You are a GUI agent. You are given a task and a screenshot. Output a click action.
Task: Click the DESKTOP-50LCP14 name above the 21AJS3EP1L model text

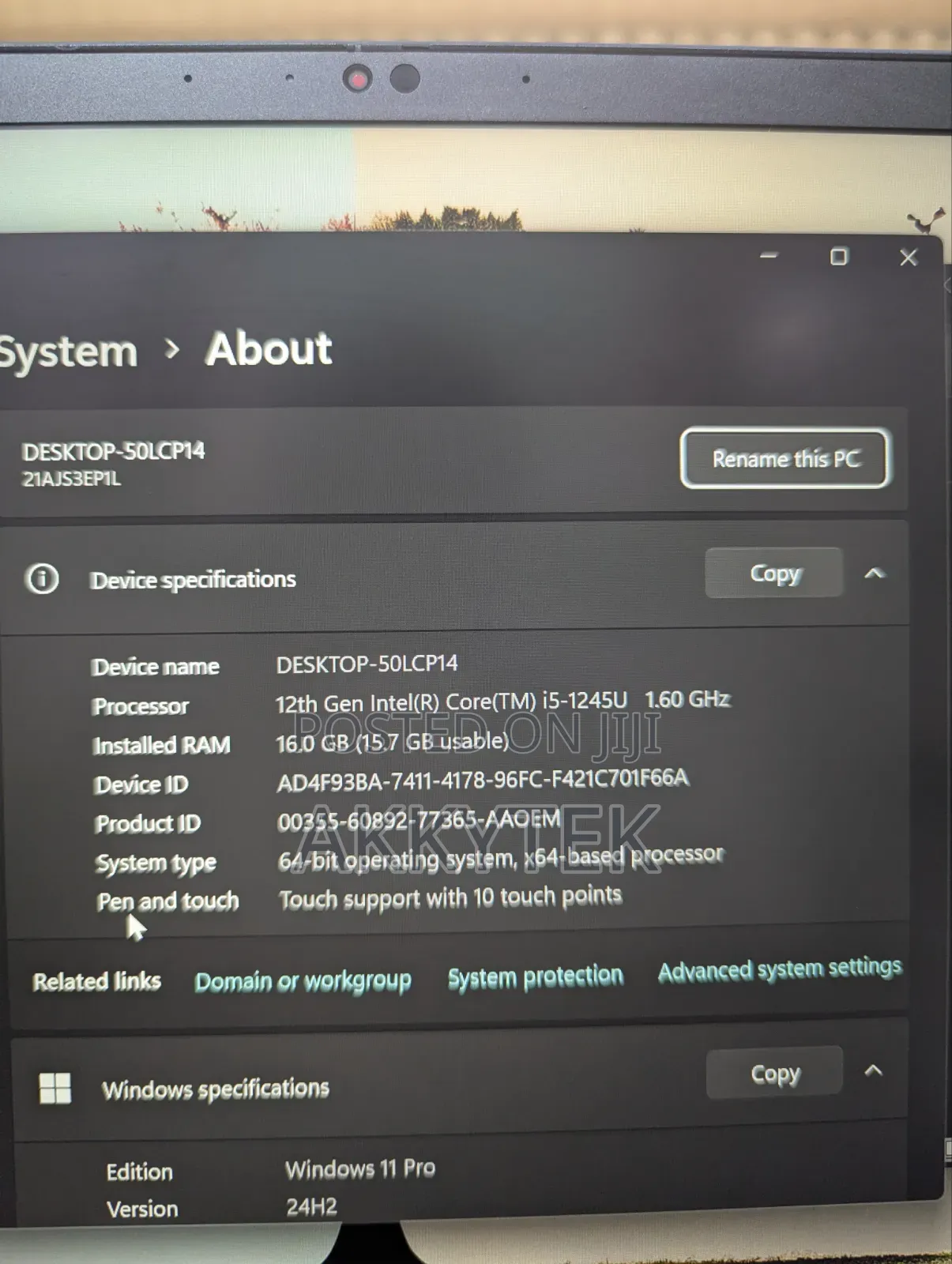(113, 451)
